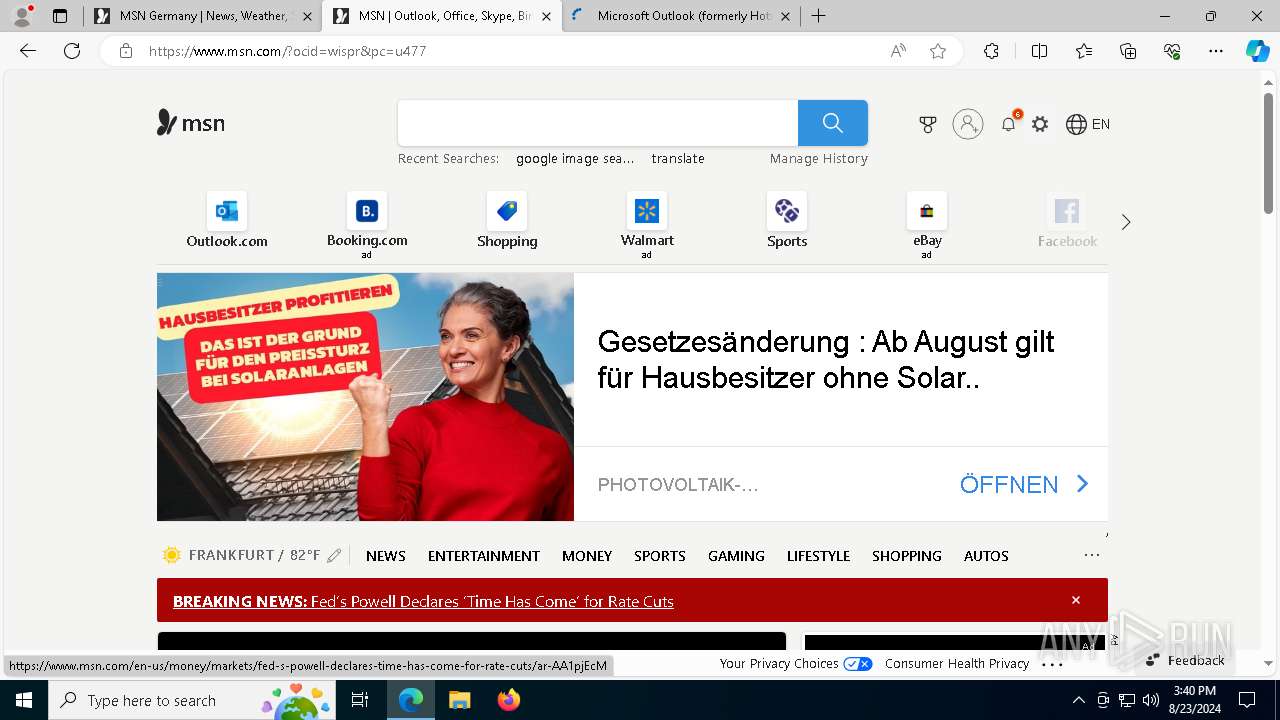Open Booking.com shortcut tile
Screen dimensions: 1280x720
pos(367,224)
